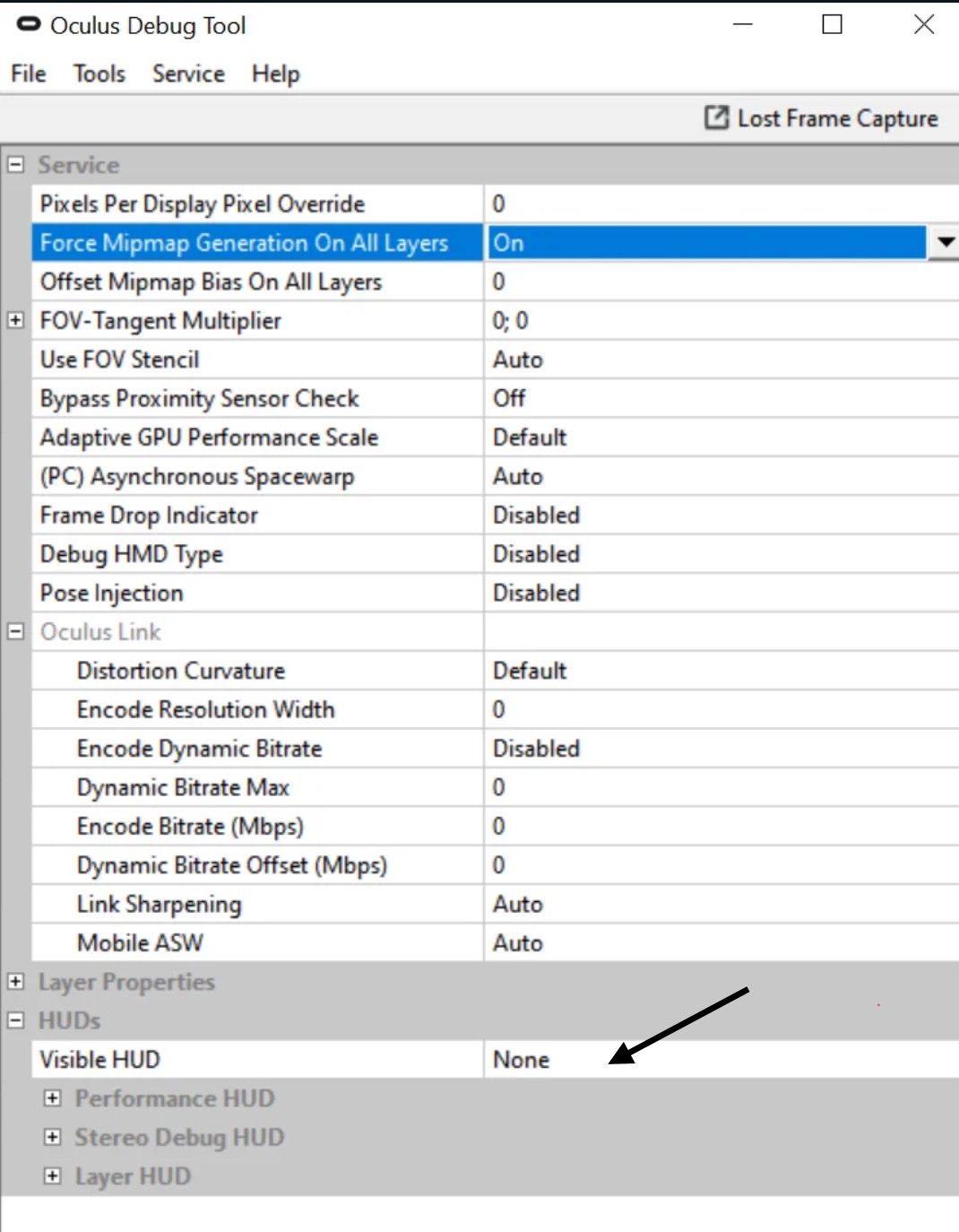Close the Oculus Debug Tool window
959x1232 pixels.
coord(924,24)
